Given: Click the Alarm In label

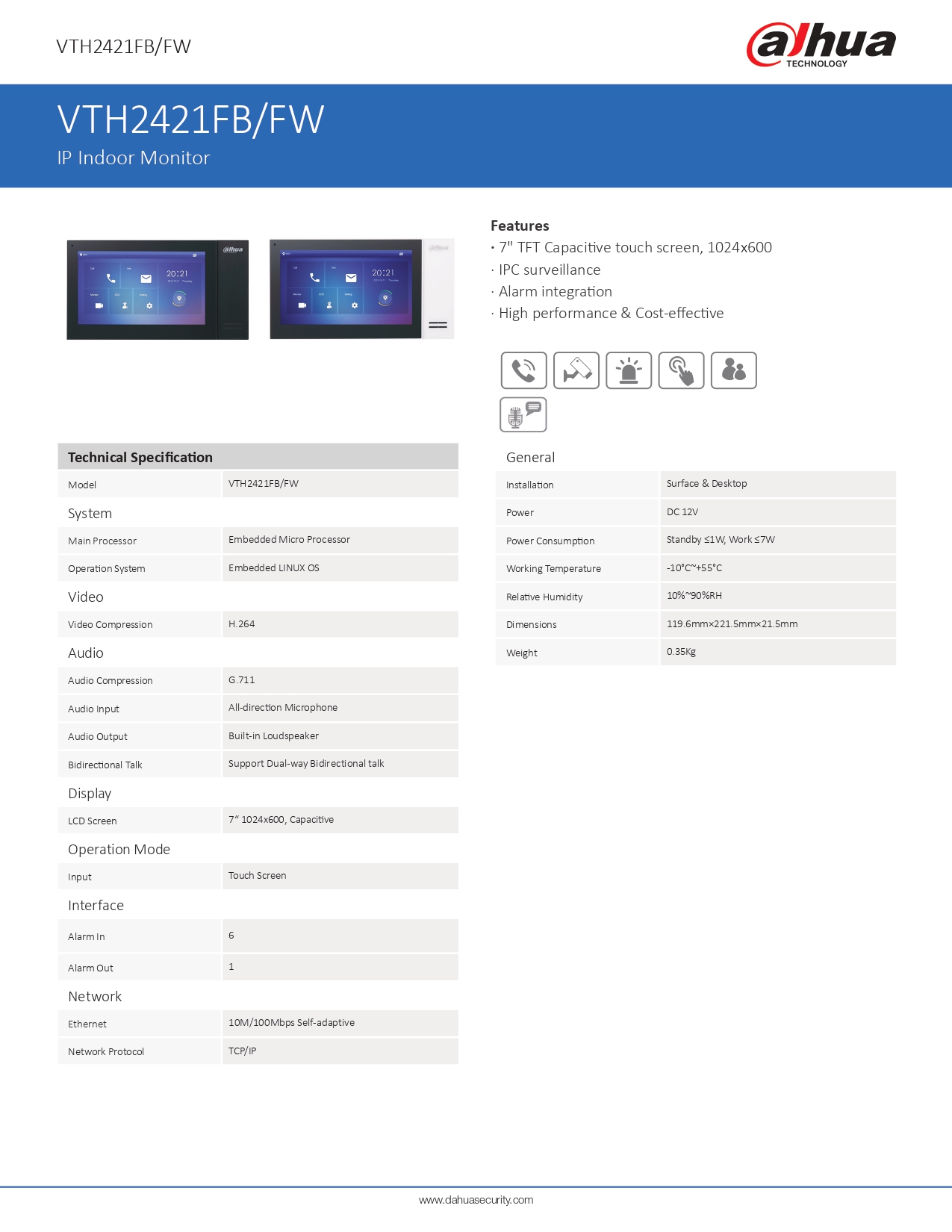Looking at the screenshot, I should click(87, 936).
